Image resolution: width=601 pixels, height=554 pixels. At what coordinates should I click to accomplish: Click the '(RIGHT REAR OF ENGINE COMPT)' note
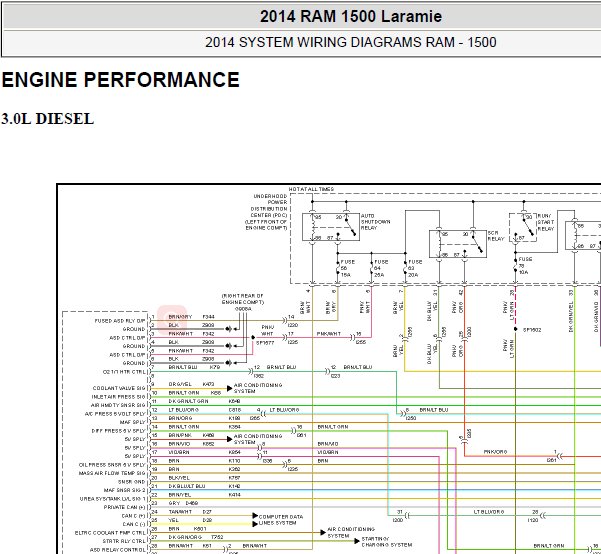click(242, 299)
